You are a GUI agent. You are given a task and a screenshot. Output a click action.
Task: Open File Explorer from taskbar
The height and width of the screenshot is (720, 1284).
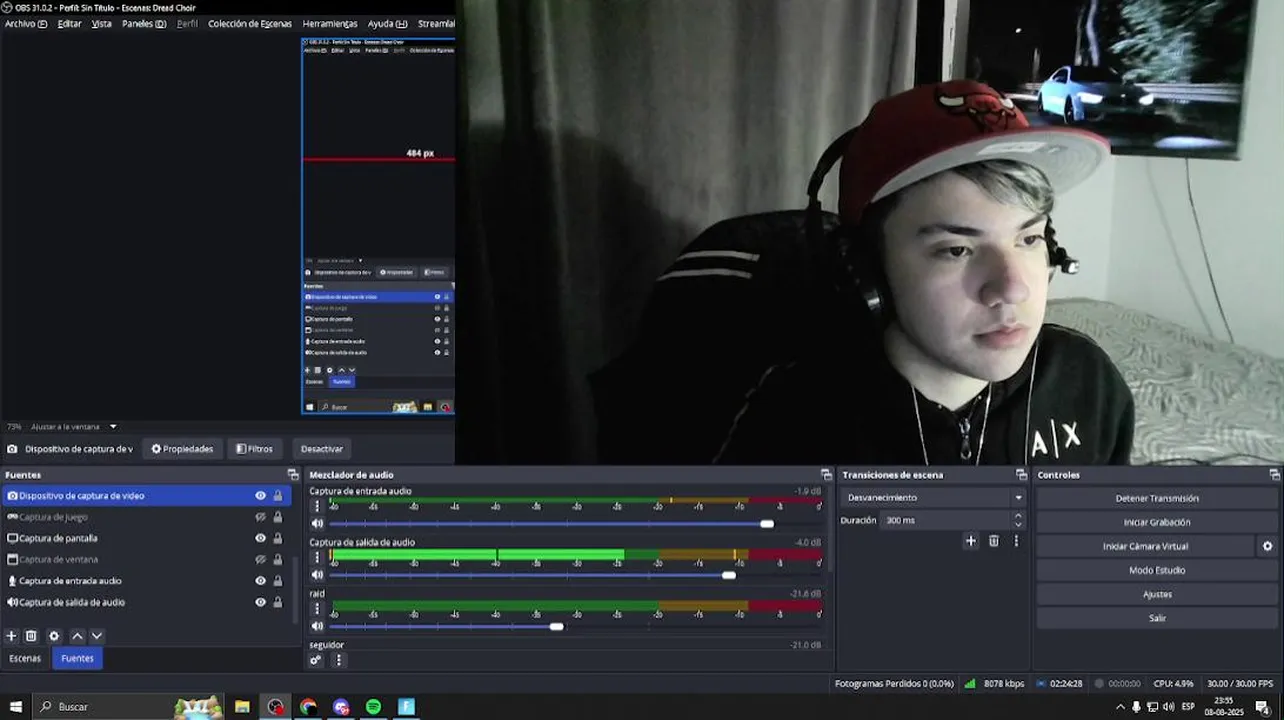click(x=242, y=707)
